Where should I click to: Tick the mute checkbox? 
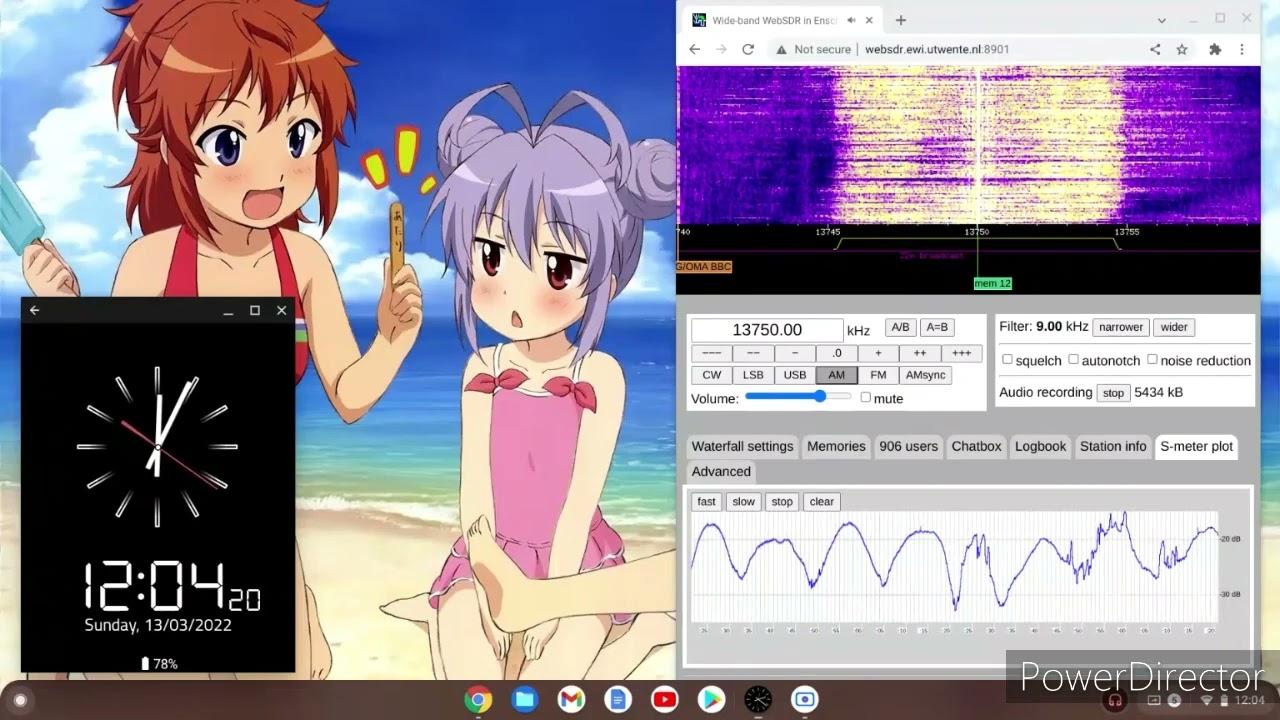tap(865, 398)
